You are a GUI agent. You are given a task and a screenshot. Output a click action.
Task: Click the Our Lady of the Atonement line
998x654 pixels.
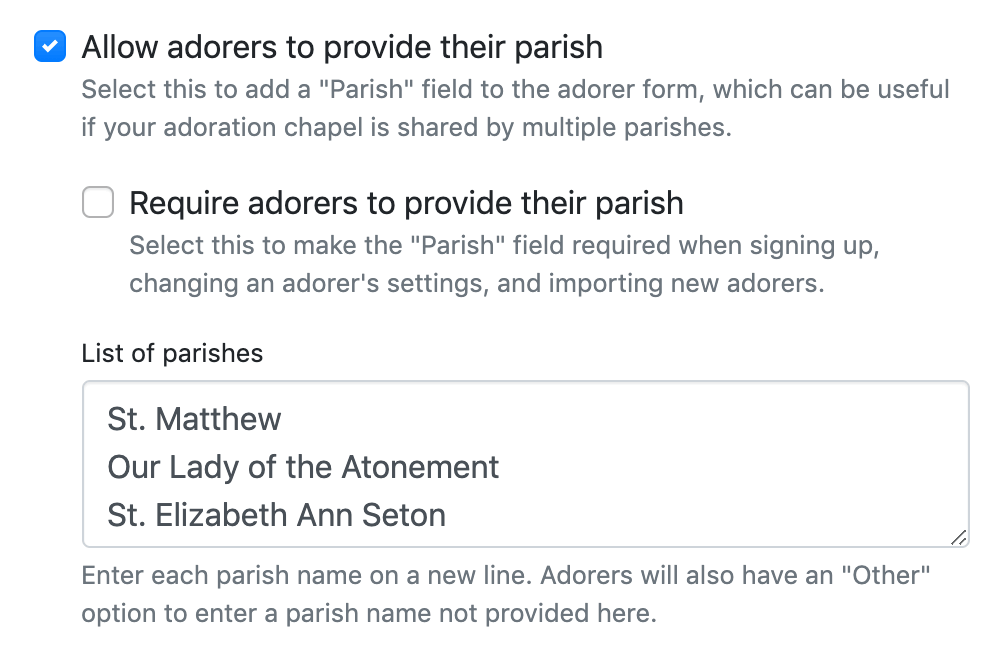(x=303, y=467)
